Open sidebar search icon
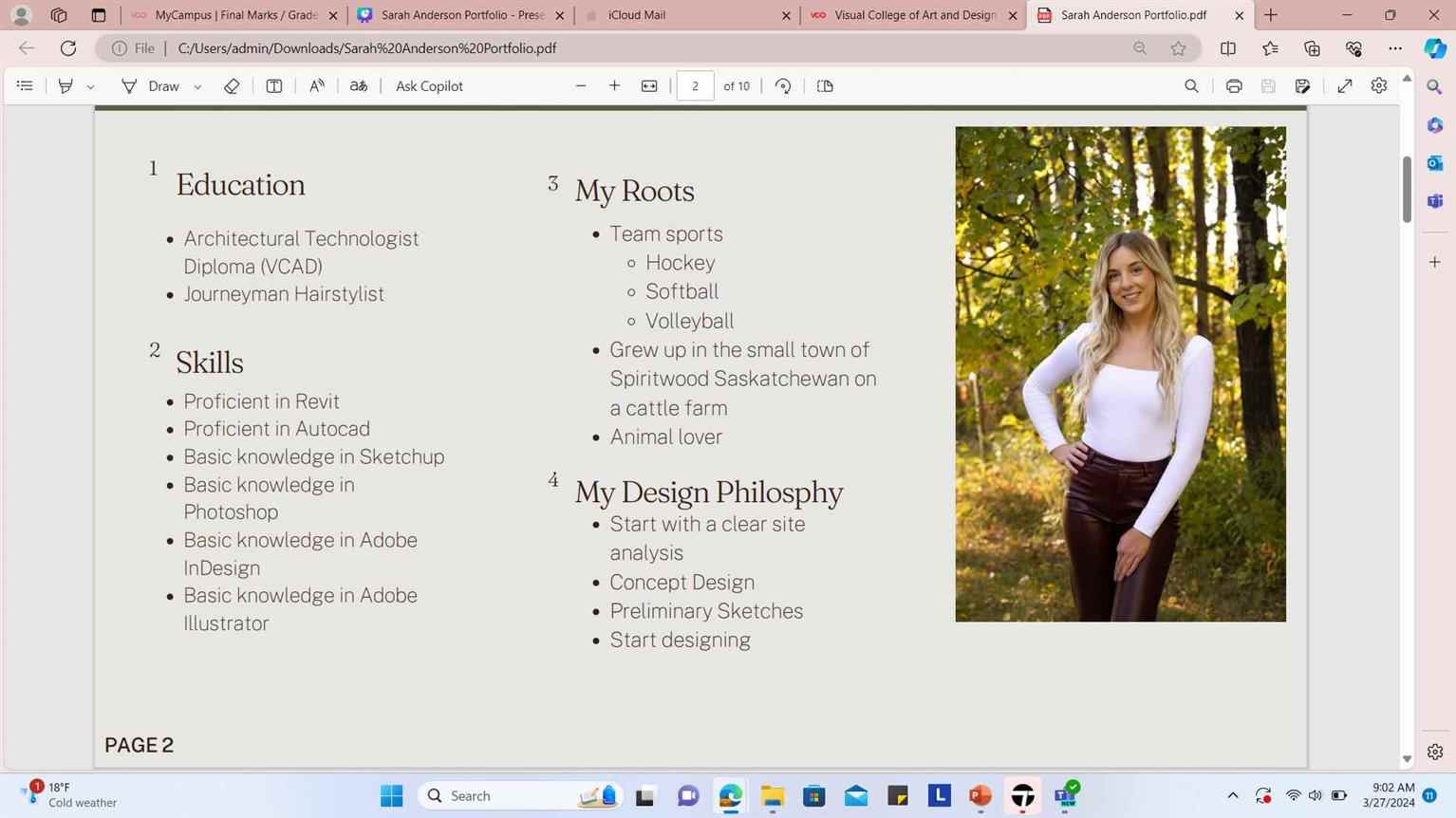1456x818 pixels. [1435, 87]
